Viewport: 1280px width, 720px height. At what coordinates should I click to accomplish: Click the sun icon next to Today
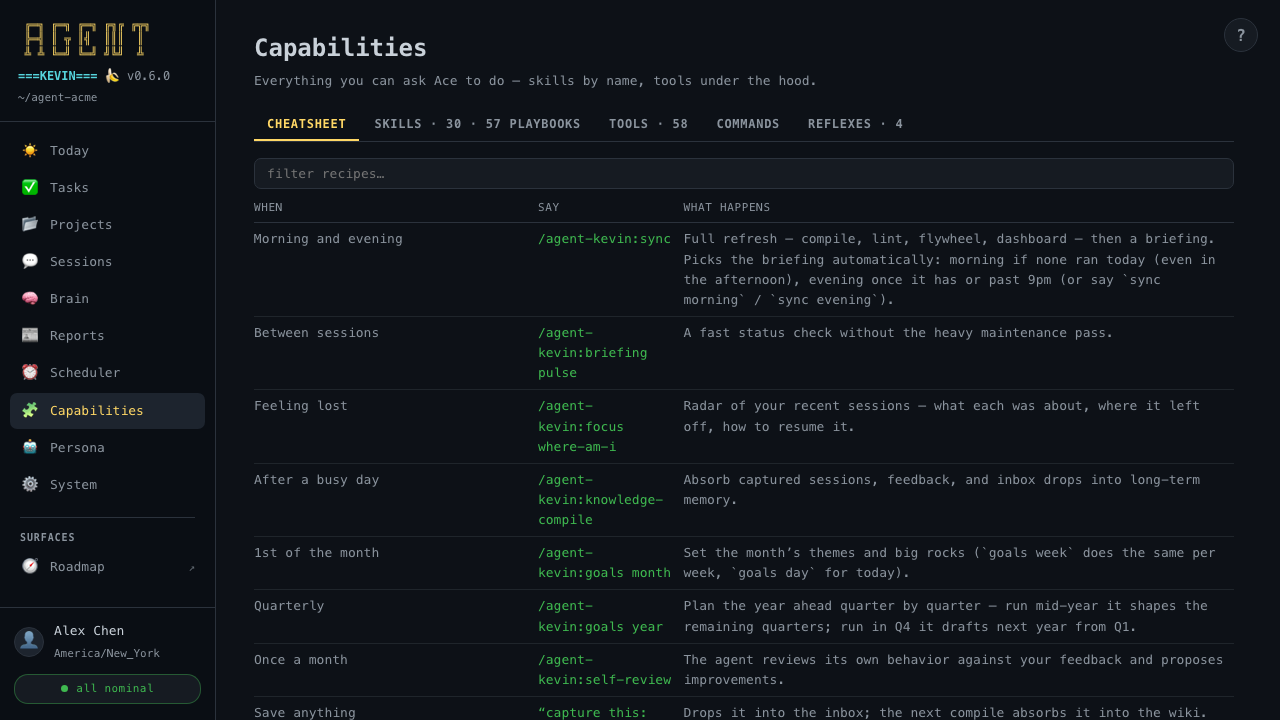pyautogui.click(x=30, y=150)
